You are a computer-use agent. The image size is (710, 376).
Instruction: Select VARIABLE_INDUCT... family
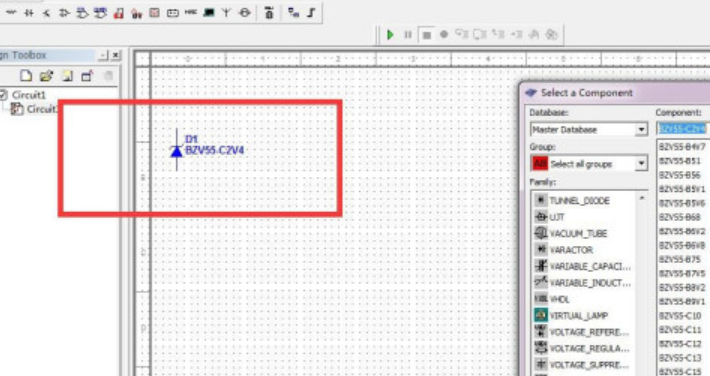pyautogui.click(x=590, y=283)
